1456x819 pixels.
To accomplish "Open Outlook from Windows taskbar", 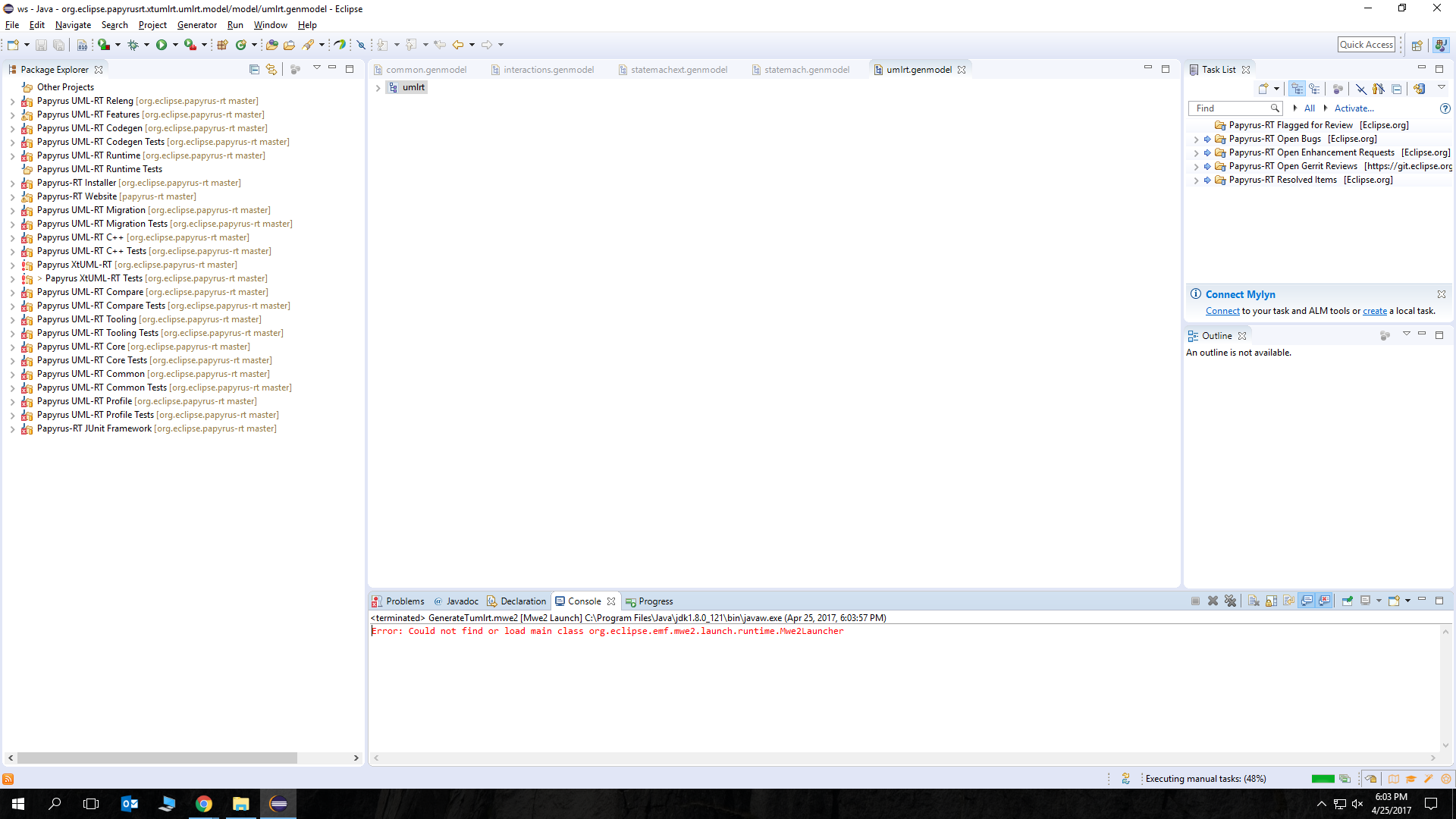I will click(130, 804).
